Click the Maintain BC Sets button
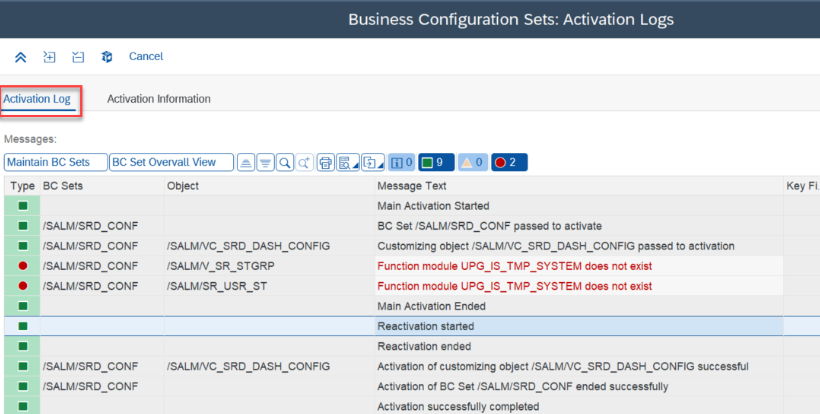Image resolution: width=820 pixels, height=414 pixels. click(55, 163)
